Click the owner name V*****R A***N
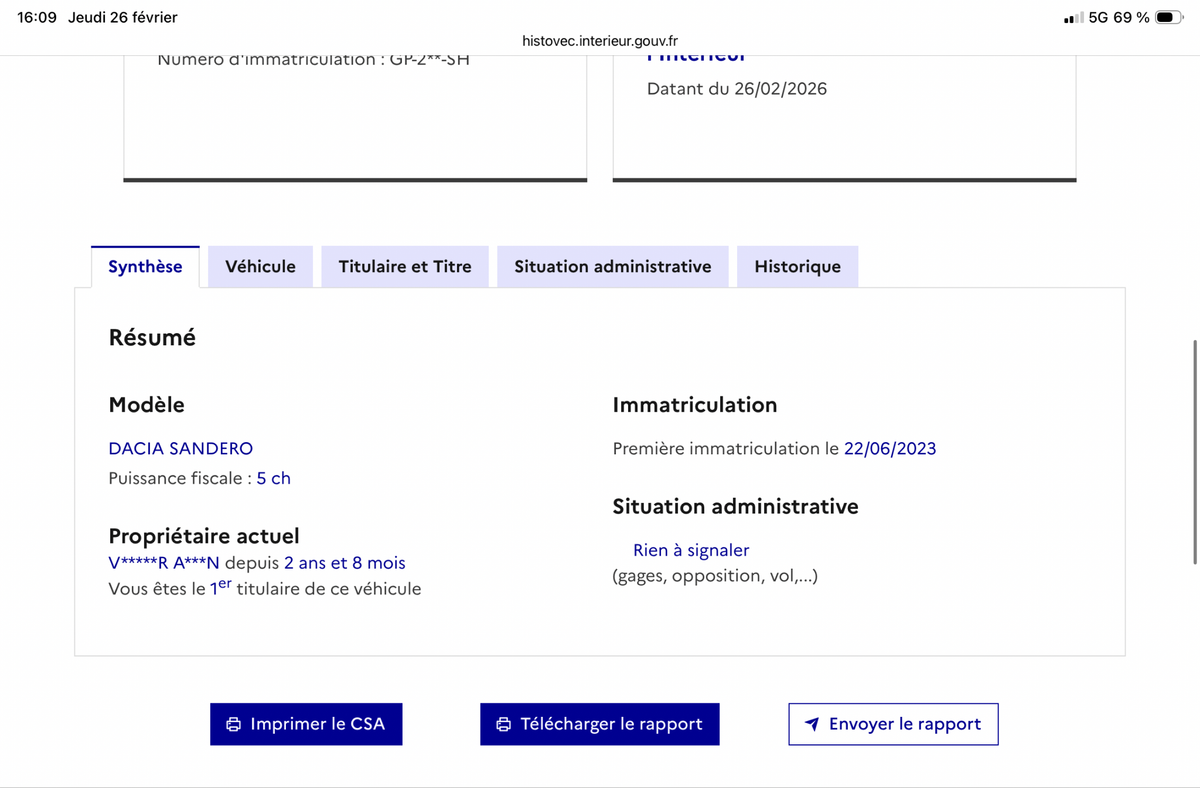Viewport: 1200px width, 788px height. tap(164, 563)
